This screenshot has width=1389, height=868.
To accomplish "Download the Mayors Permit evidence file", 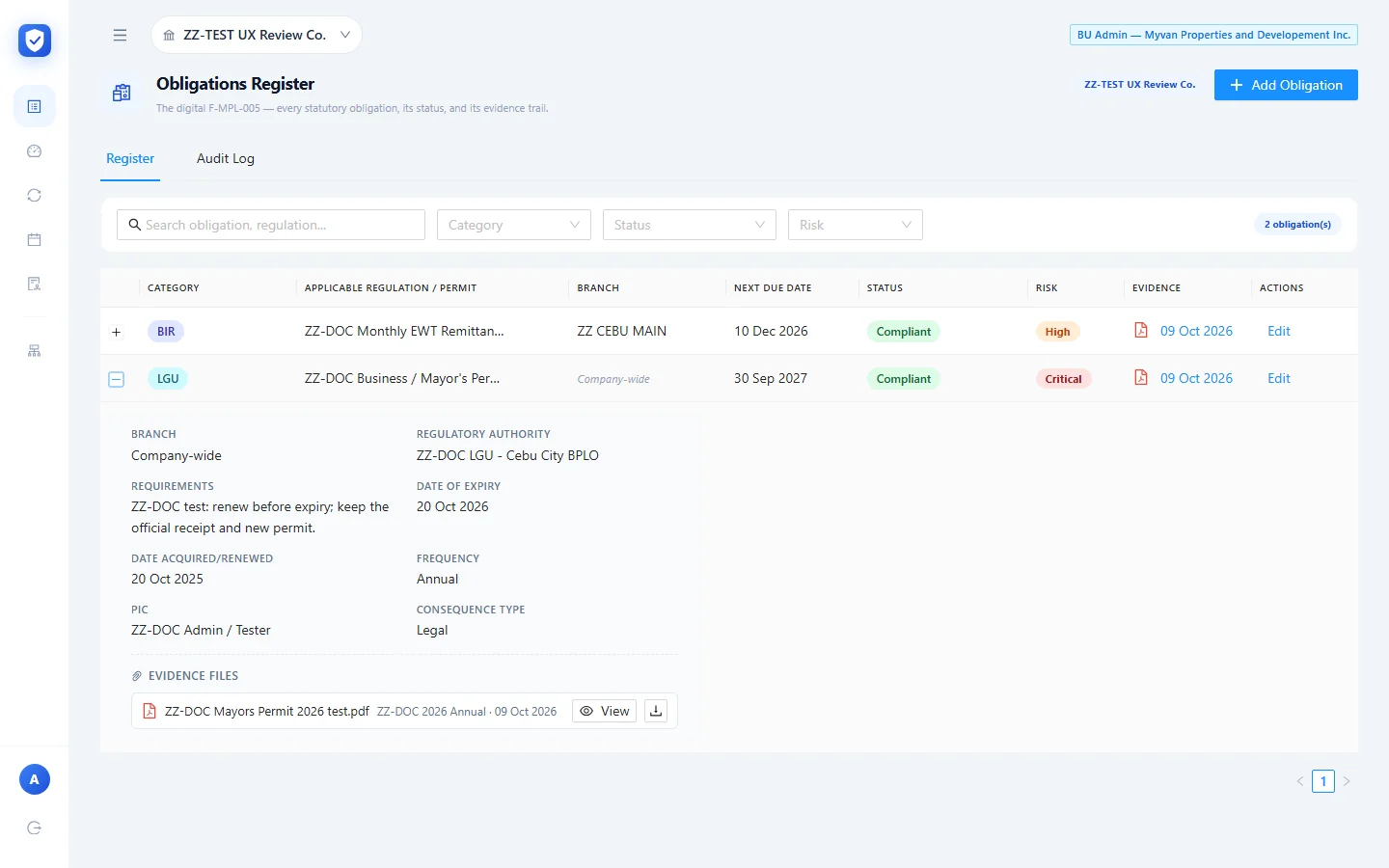I will [x=656, y=711].
